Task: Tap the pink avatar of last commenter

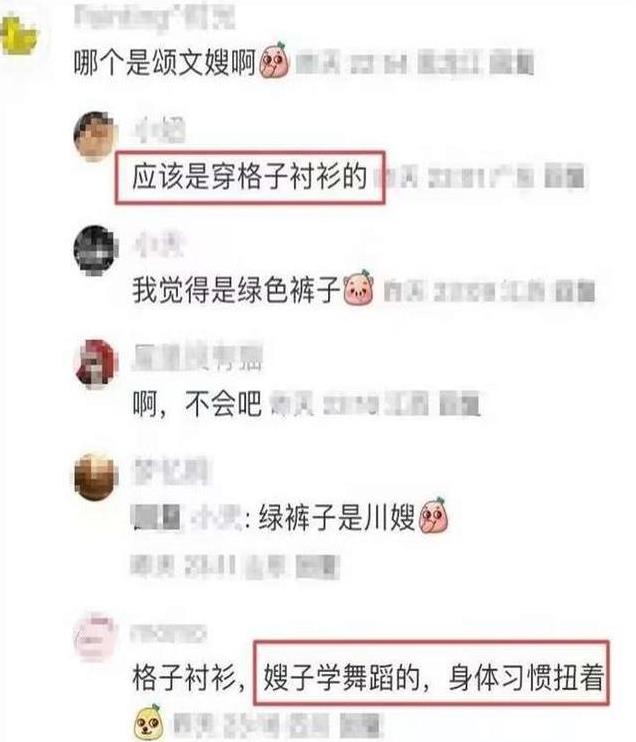Action: coord(94,636)
